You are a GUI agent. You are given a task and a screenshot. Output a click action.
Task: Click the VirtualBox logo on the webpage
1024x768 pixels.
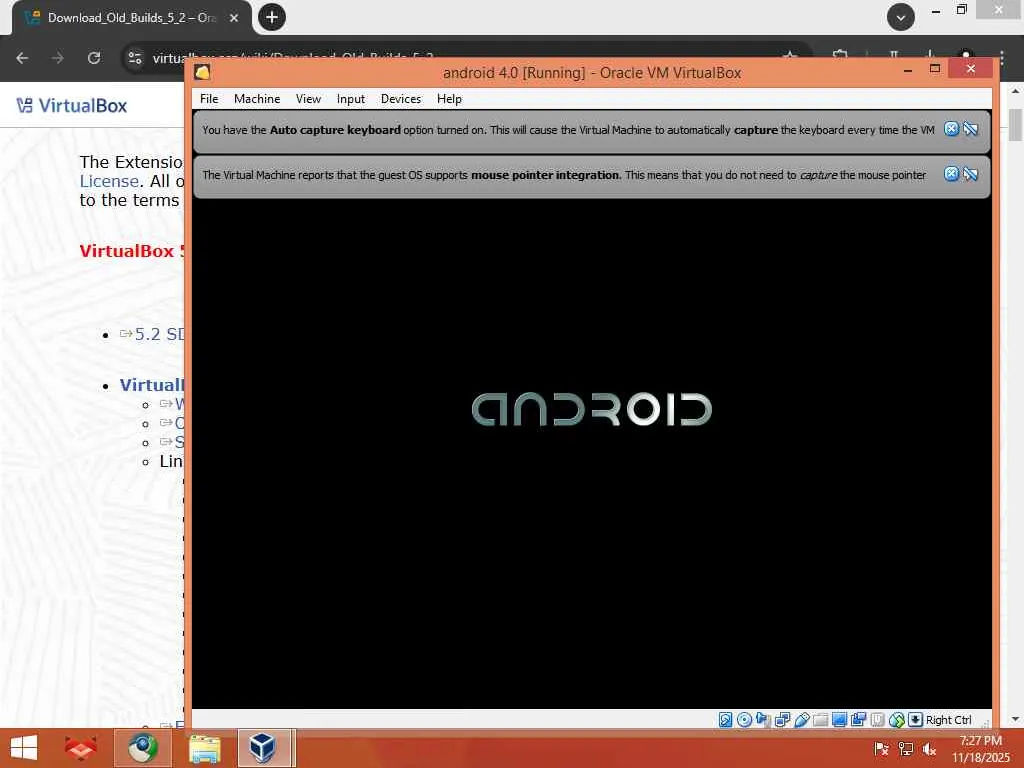tap(72, 105)
